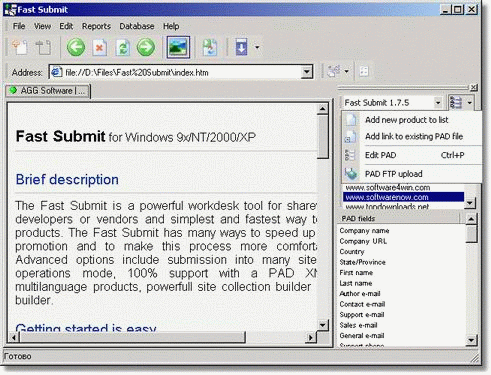
Task: Click the Company name PAD field
Action: 364,231
